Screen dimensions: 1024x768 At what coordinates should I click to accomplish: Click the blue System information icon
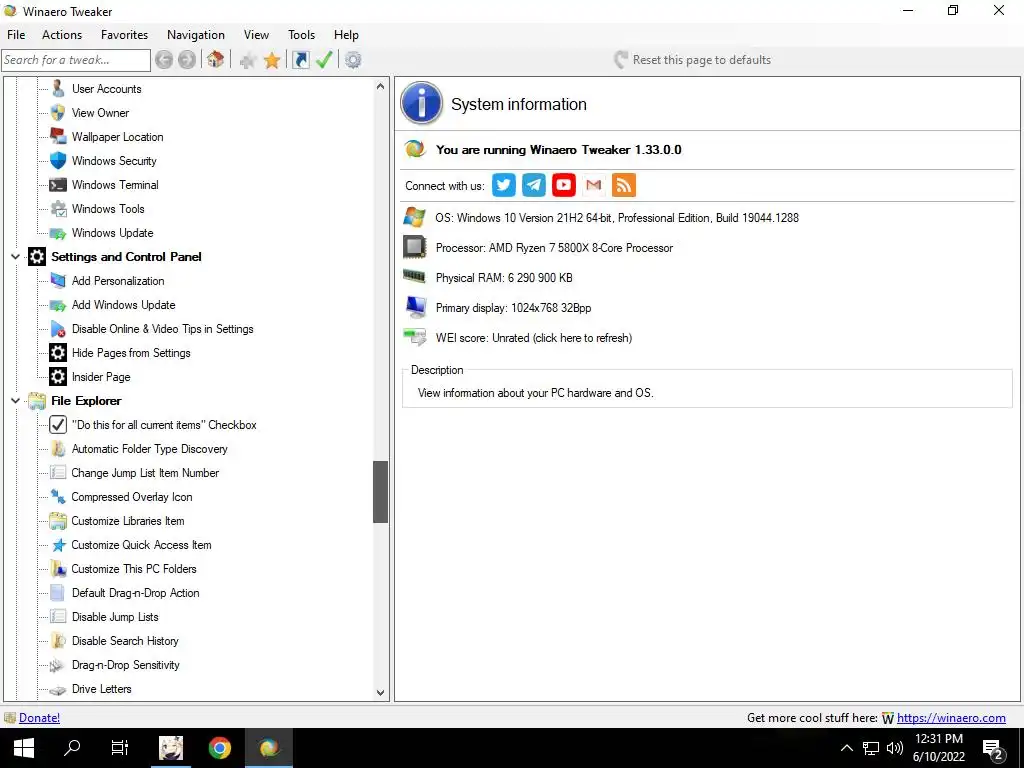point(421,103)
